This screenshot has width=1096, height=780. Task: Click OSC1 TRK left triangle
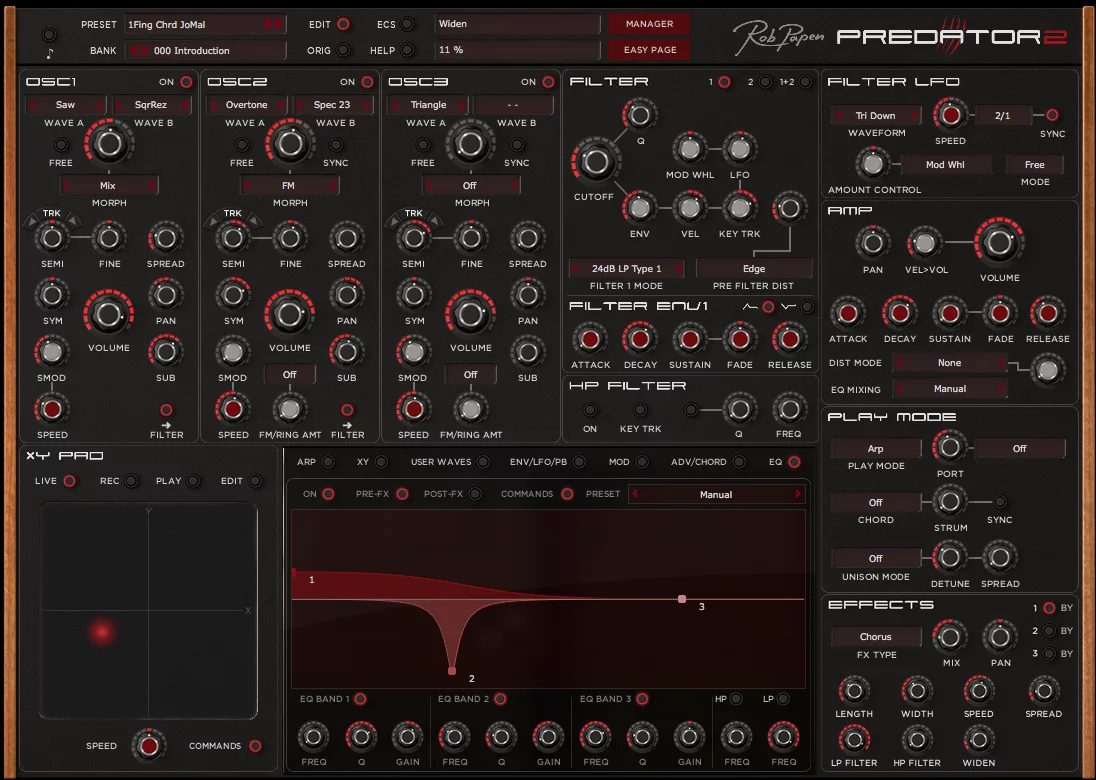31,222
